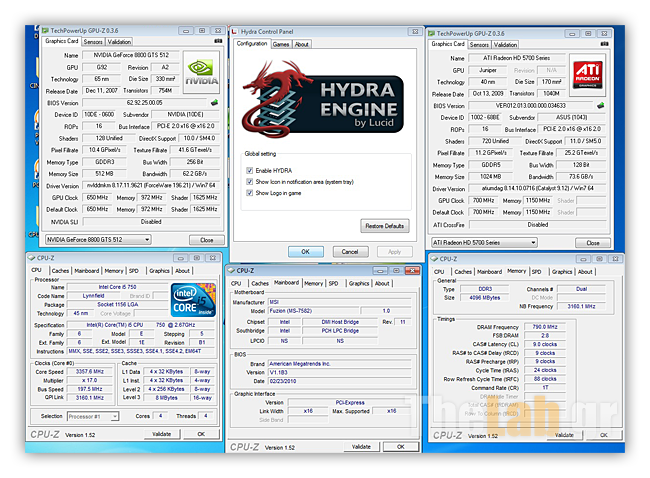This screenshot has height=478, width=650.
Task: Click Restore Defaults in Hydra Control Panel
Action: point(385,226)
